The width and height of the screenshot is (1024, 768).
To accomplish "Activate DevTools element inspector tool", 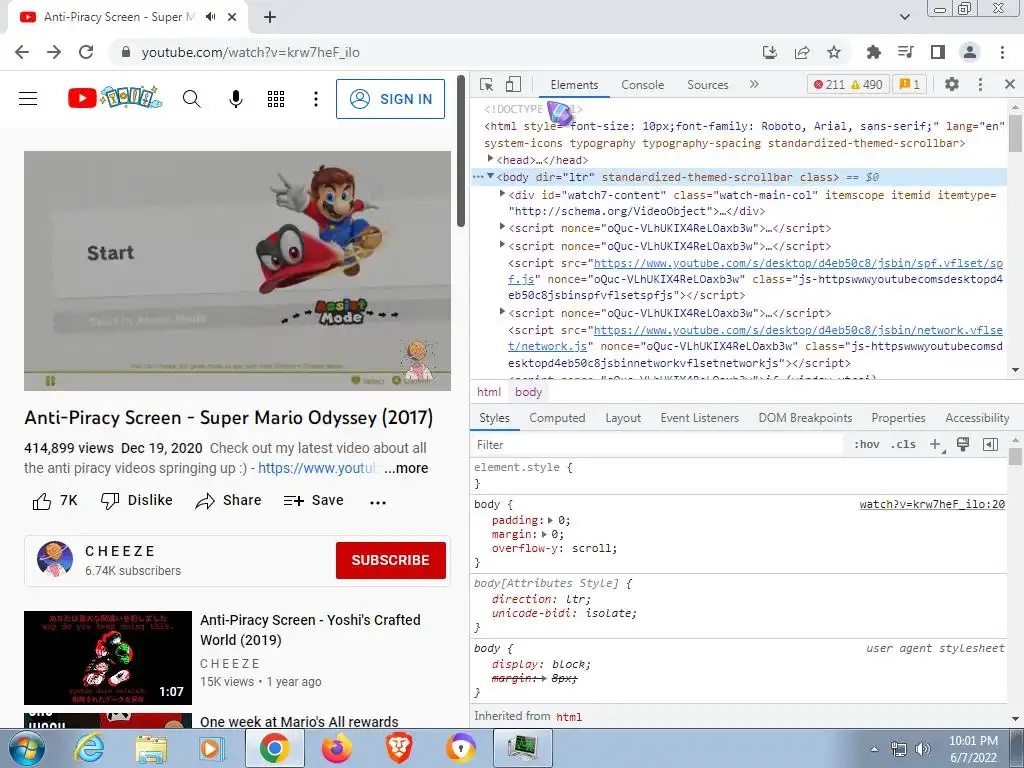I will pos(487,84).
